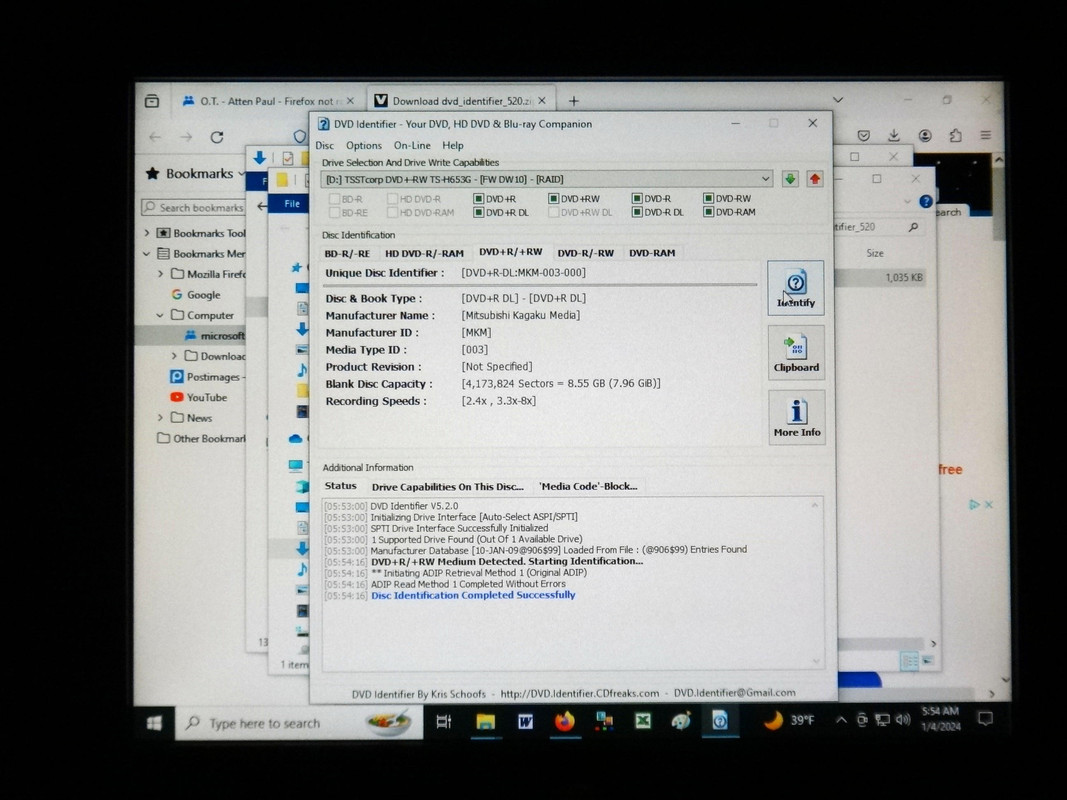Image resolution: width=1067 pixels, height=800 pixels.
Task: Click DVD Identifier taskbar icon
Action: 720,720
